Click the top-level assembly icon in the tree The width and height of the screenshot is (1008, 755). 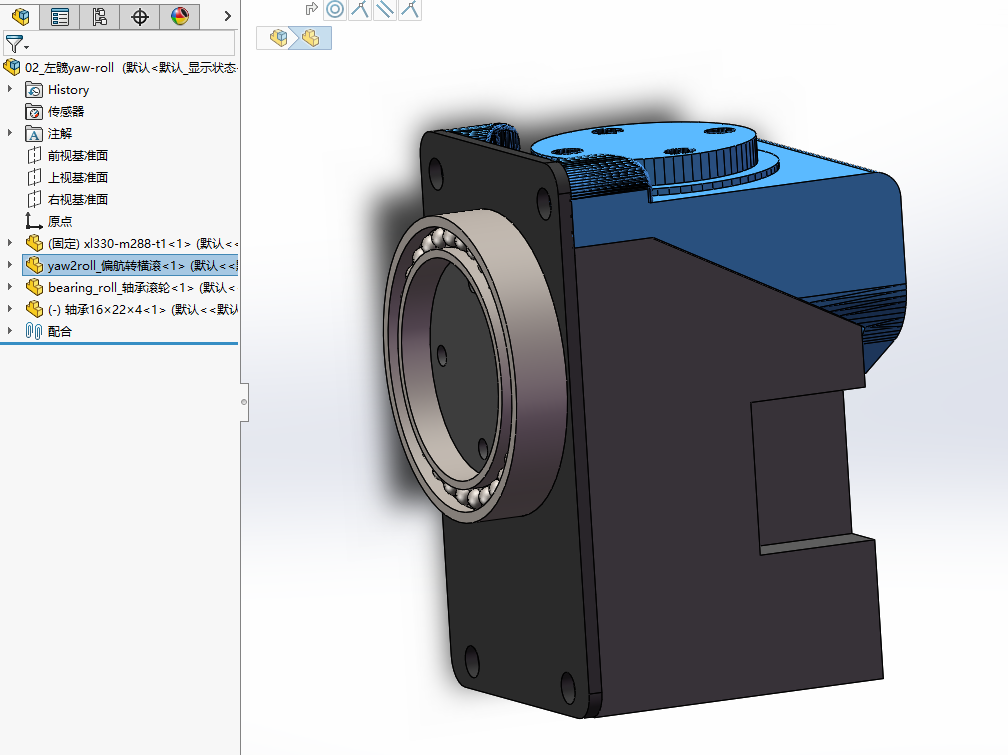(x=12, y=67)
